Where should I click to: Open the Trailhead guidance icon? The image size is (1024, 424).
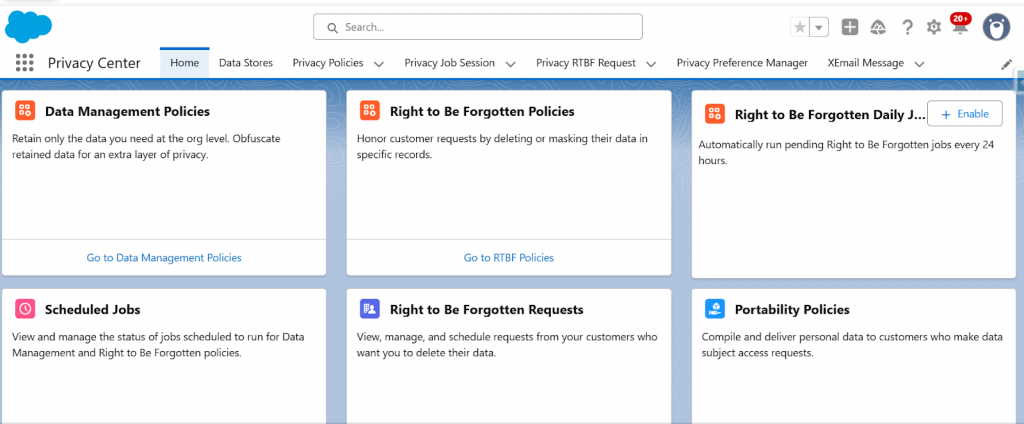878,28
